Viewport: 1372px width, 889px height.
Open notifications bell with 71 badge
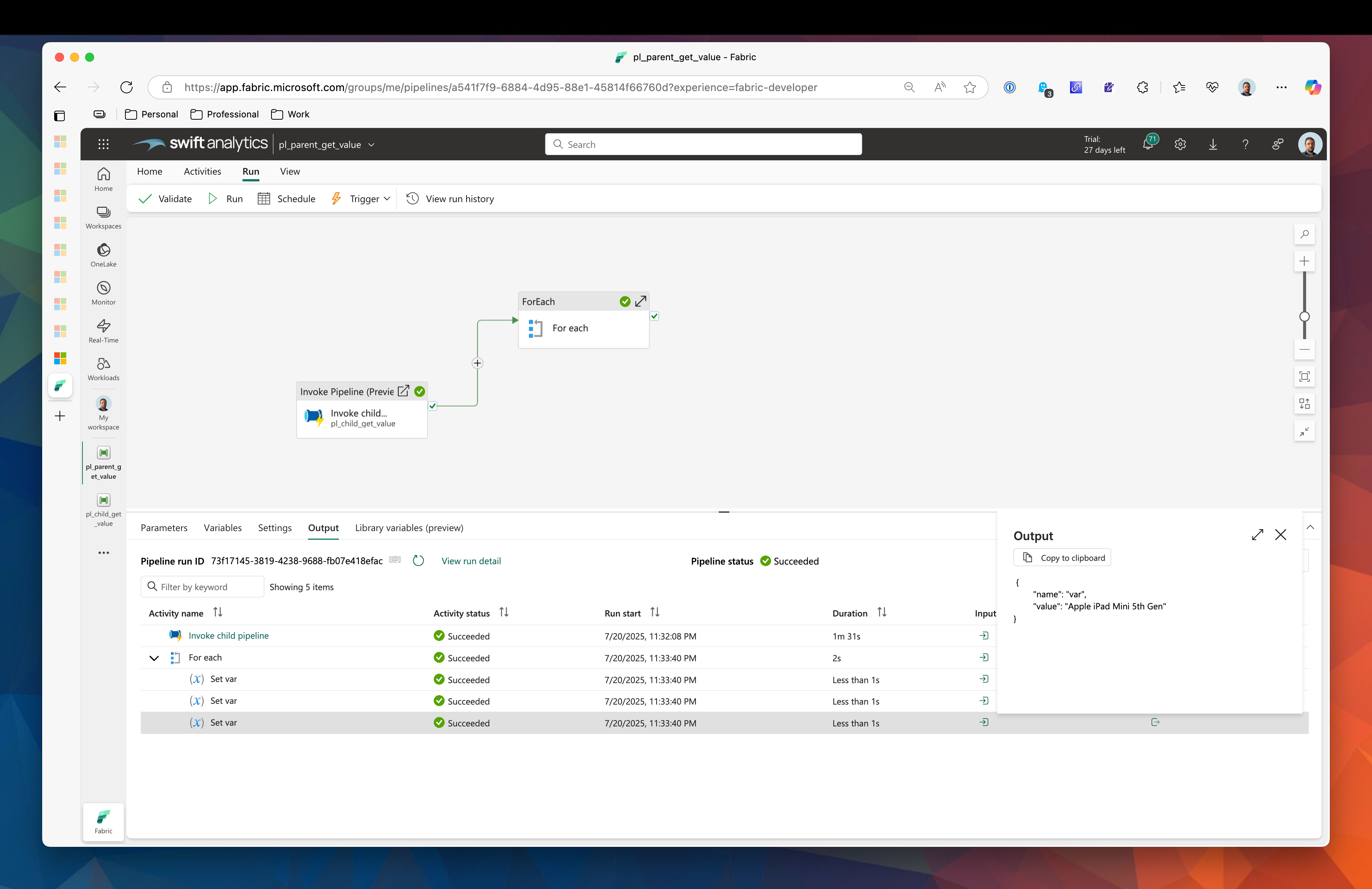[x=1148, y=143]
